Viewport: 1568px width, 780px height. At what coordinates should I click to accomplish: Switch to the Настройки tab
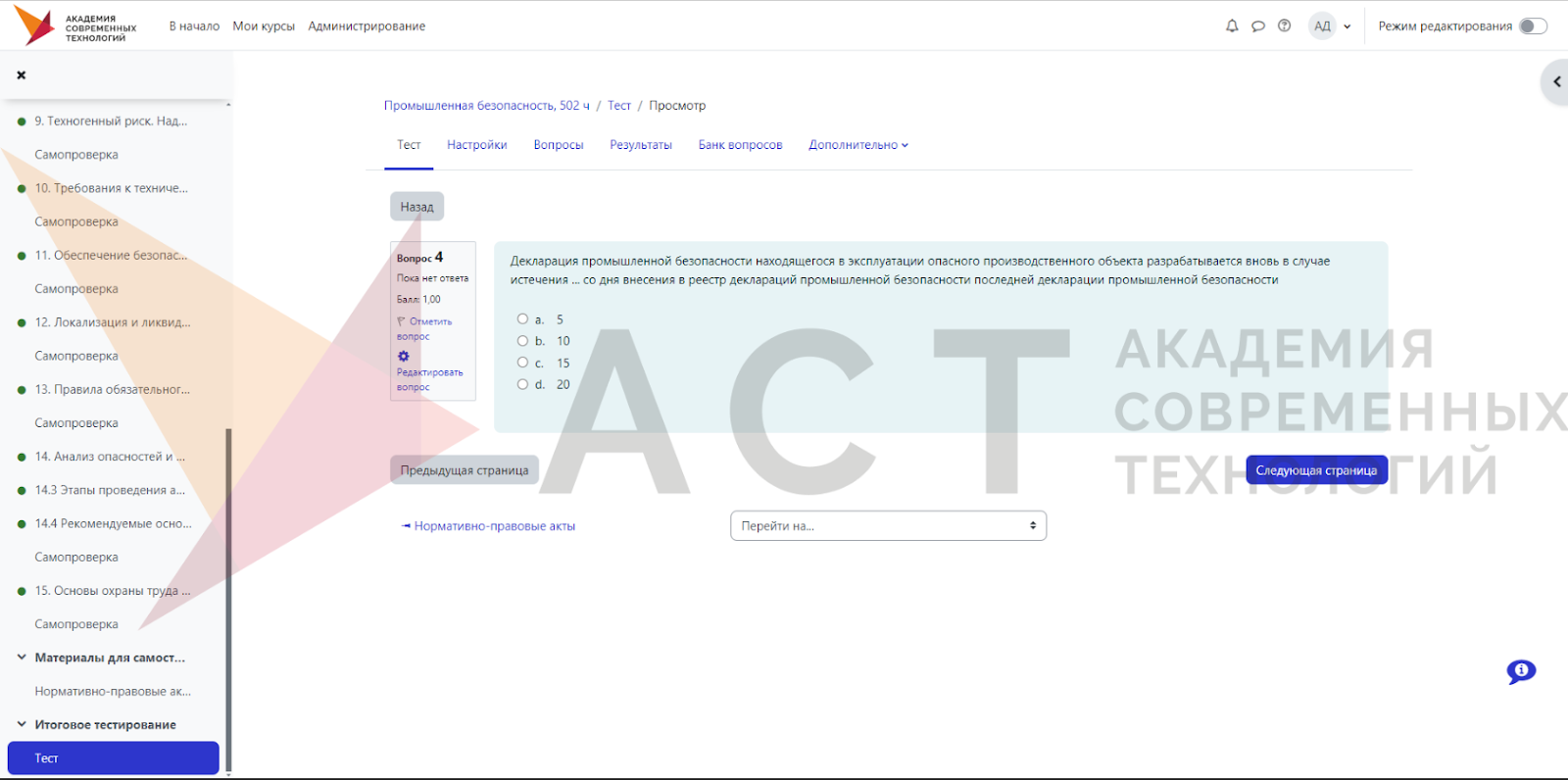click(477, 145)
